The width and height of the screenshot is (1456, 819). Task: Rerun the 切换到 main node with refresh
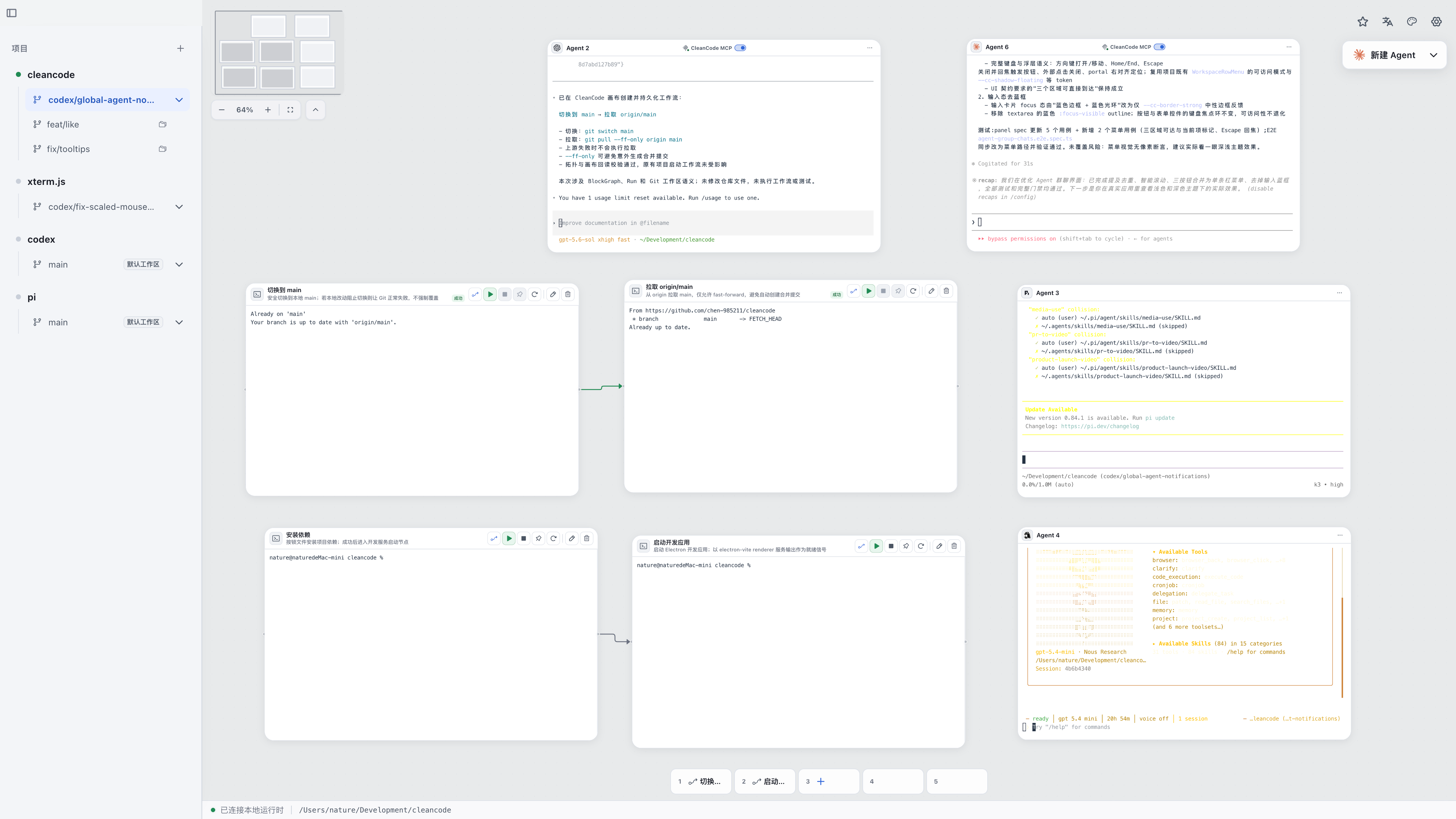pyautogui.click(x=535, y=294)
